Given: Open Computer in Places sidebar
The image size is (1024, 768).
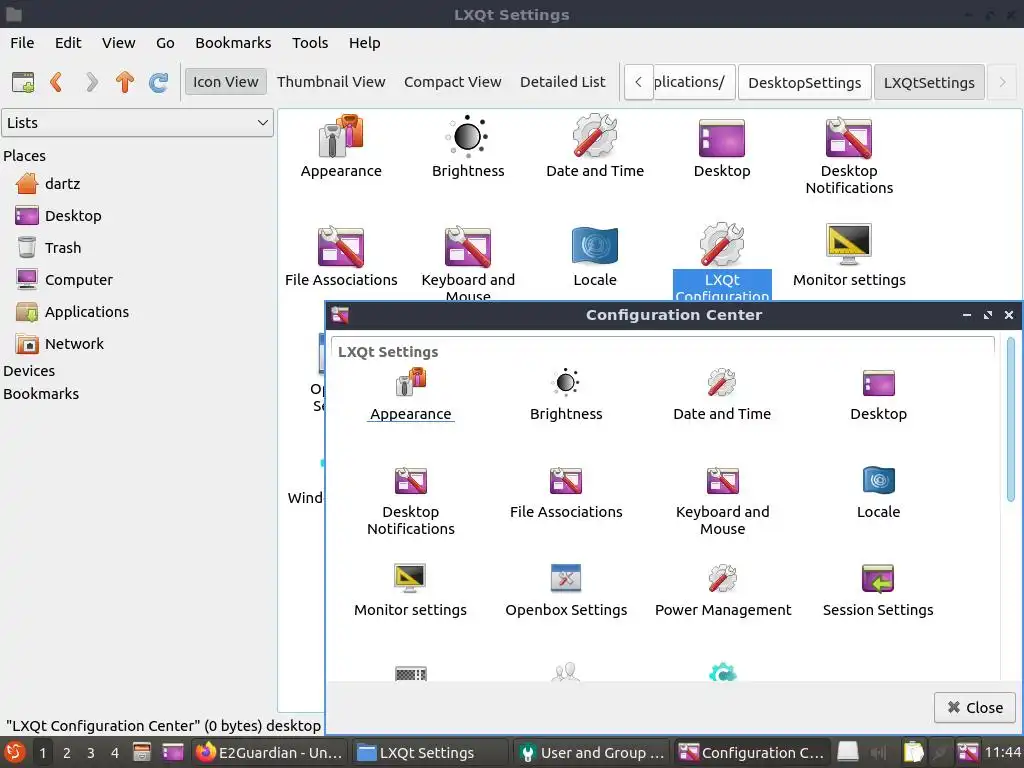Looking at the screenshot, I should (65, 280).
